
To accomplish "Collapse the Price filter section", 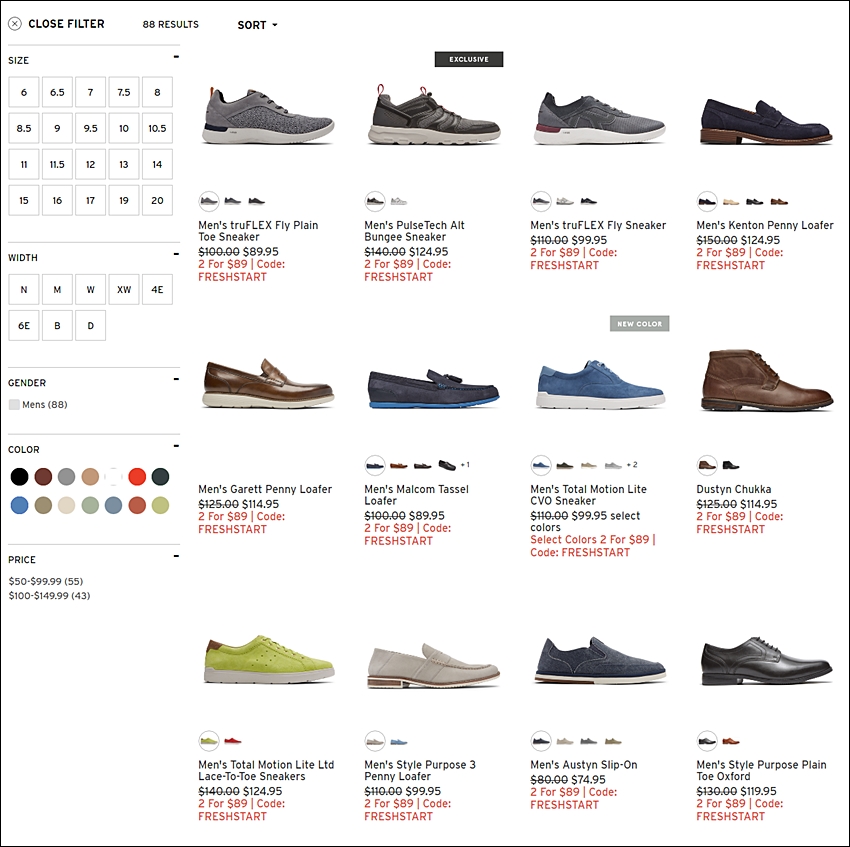I will coord(176,556).
